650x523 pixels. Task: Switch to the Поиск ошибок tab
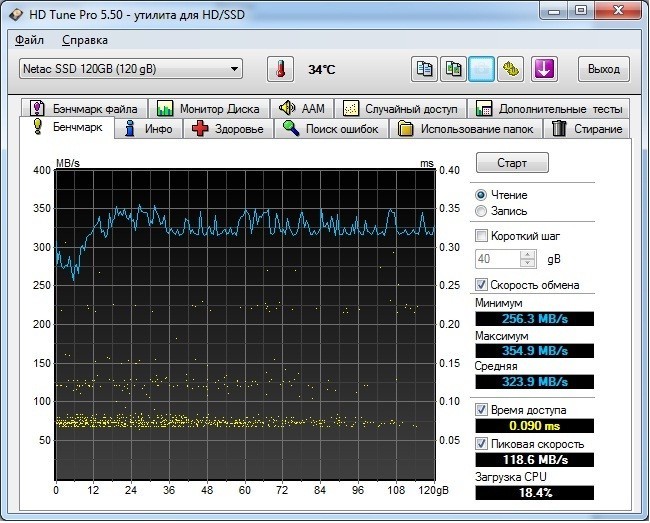point(331,129)
